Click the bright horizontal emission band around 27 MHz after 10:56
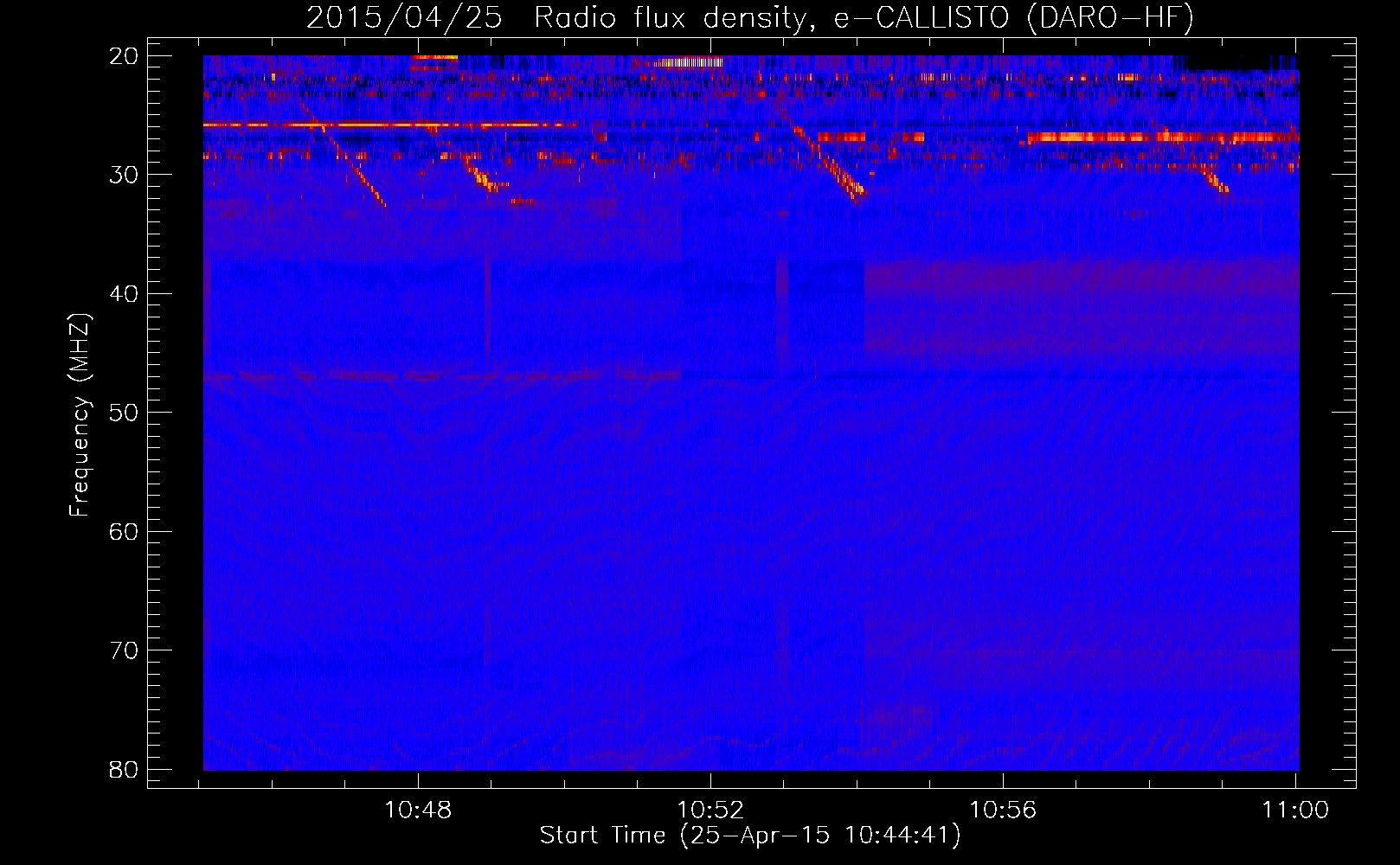Image resolution: width=1400 pixels, height=865 pixels. click(x=1162, y=138)
